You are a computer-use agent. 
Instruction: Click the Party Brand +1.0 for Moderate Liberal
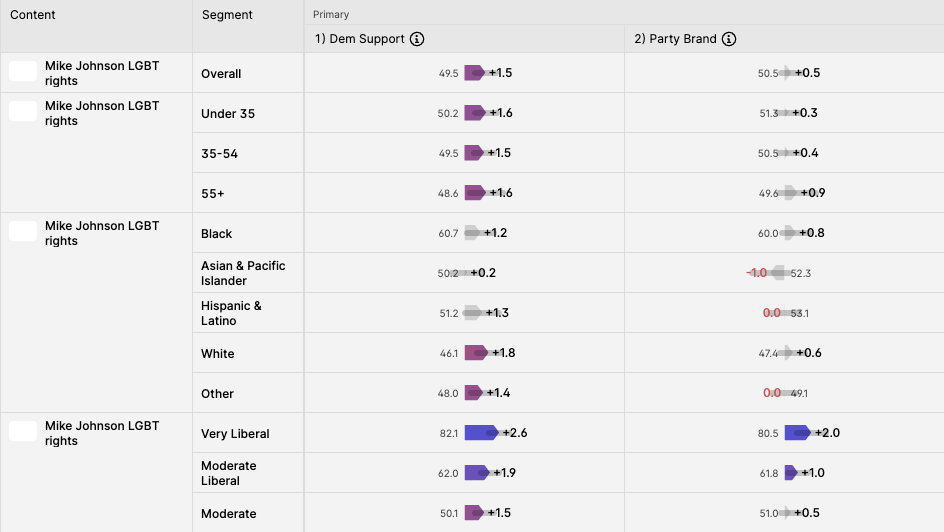coord(813,472)
